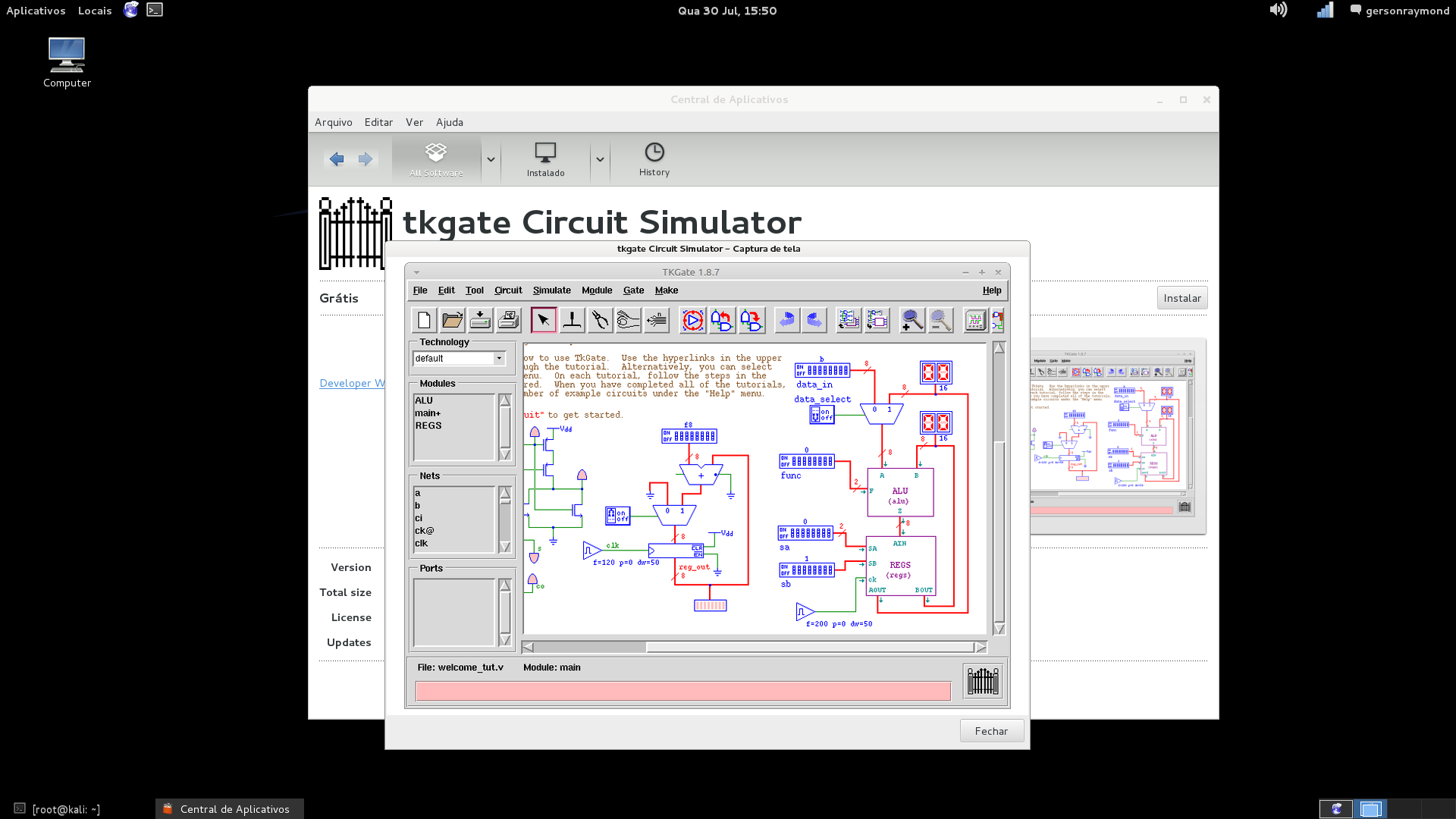
Task: Click the Save-to-disk icon in TKGate toolbar
Action: (x=480, y=320)
